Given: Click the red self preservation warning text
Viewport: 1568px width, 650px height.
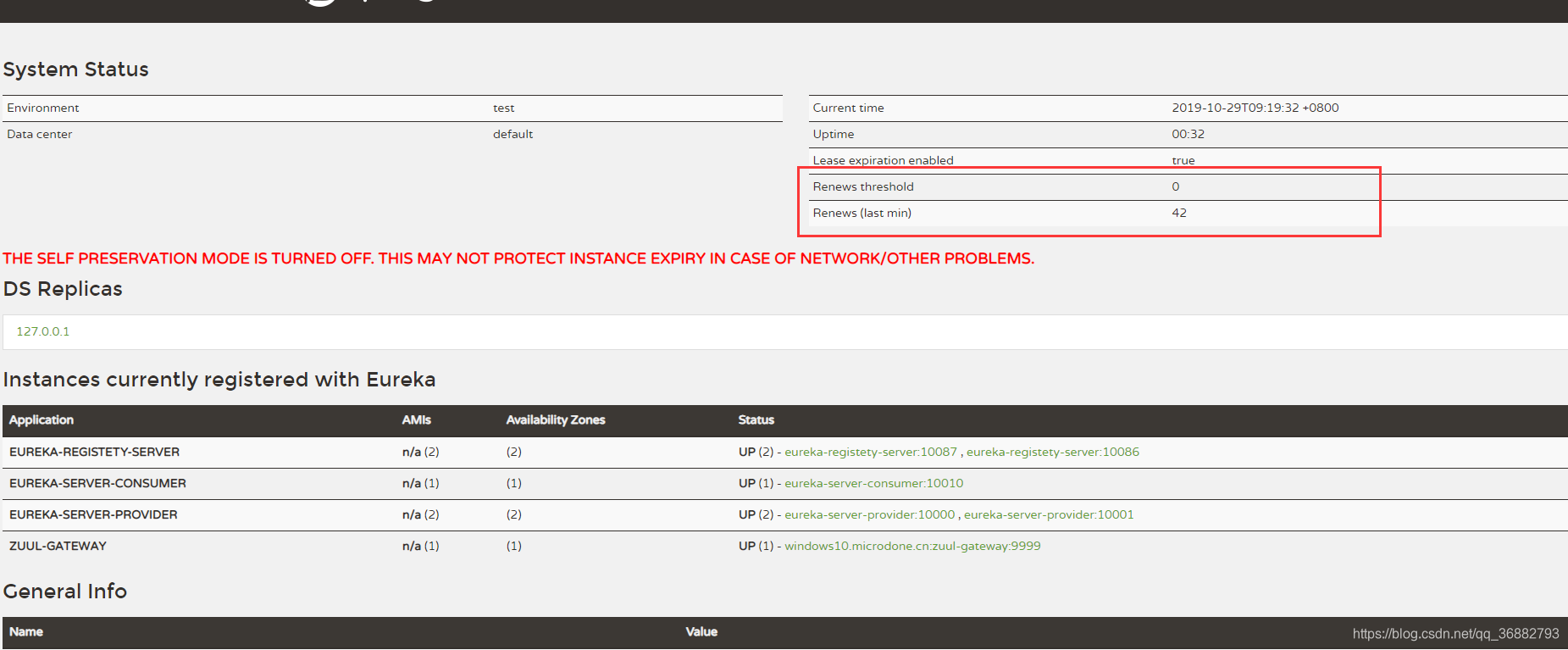Looking at the screenshot, I should (x=518, y=258).
